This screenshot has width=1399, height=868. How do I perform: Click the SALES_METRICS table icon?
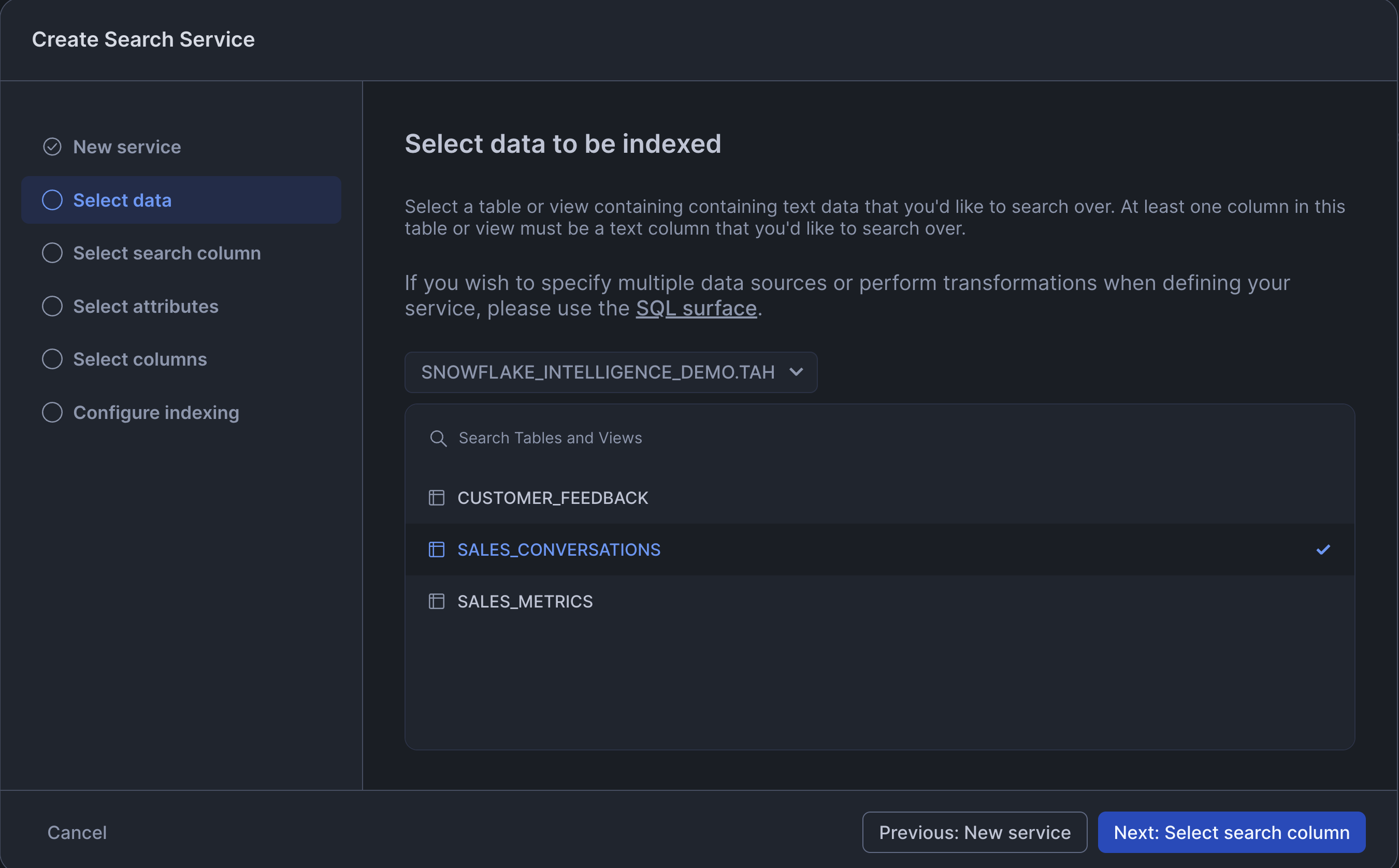[x=436, y=601]
